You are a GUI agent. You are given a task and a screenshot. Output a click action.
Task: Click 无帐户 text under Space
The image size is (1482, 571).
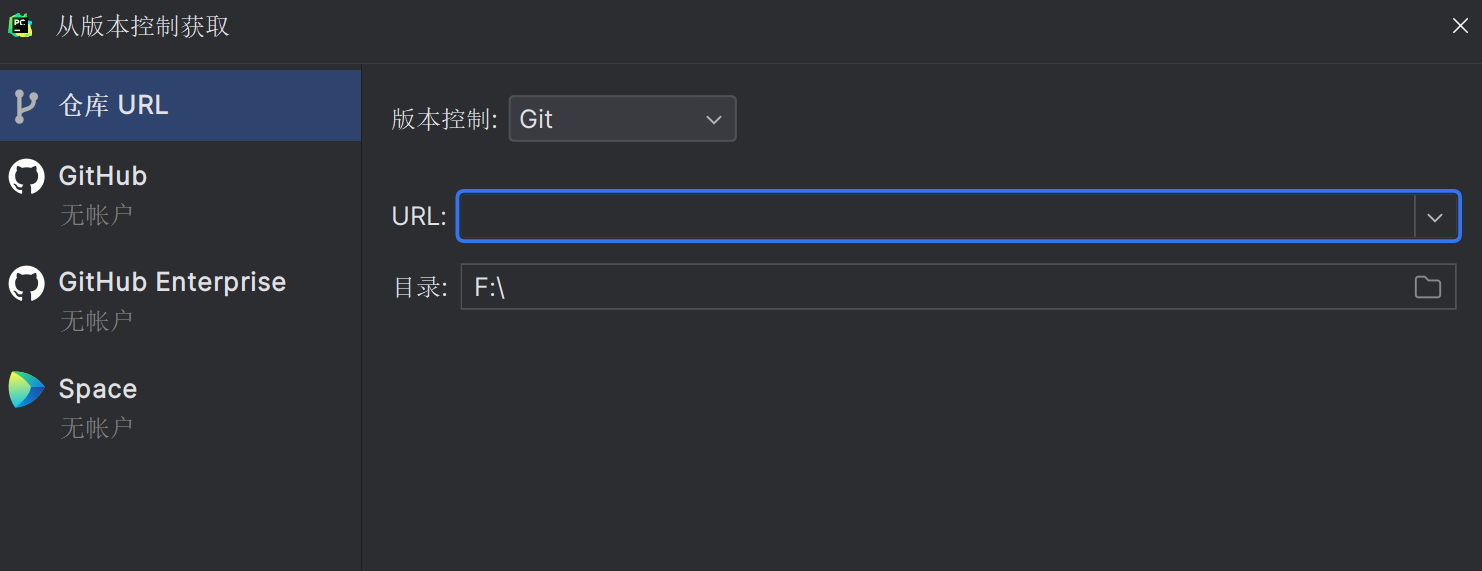pyautogui.click(x=96, y=427)
